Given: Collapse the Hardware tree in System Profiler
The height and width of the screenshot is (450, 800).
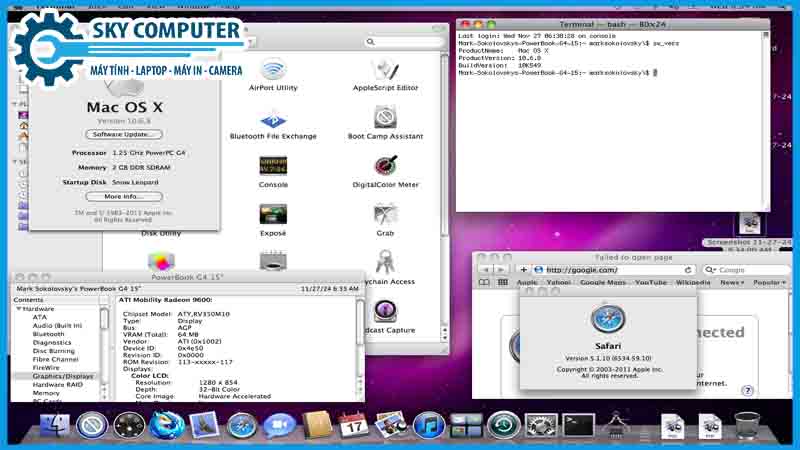Looking at the screenshot, I should pos(18,309).
